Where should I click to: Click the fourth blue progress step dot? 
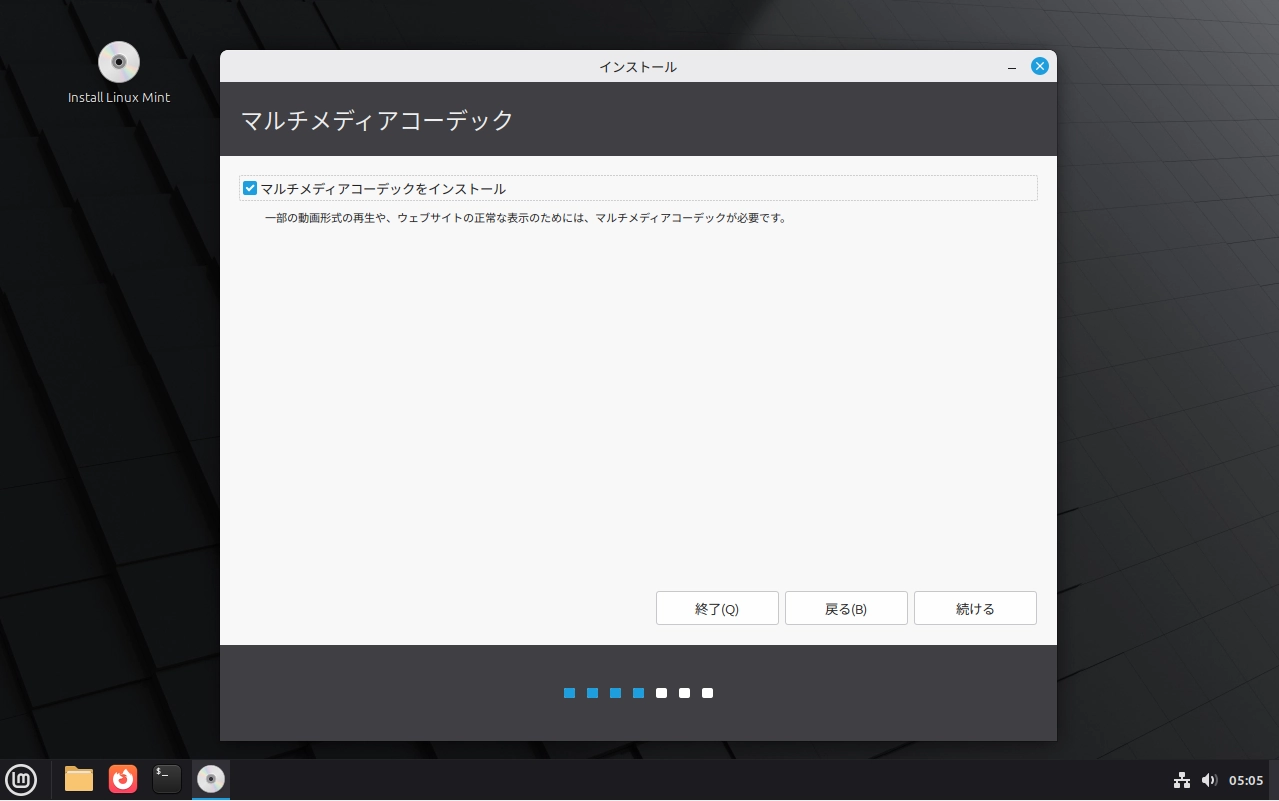[x=638, y=693]
